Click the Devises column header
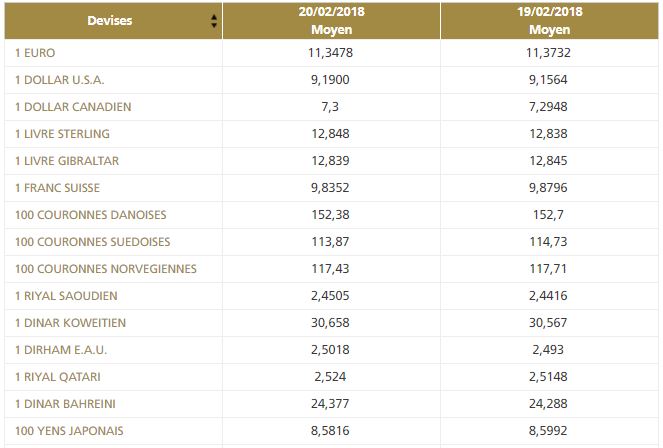This screenshot has height=448, width=663. click(x=109, y=21)
